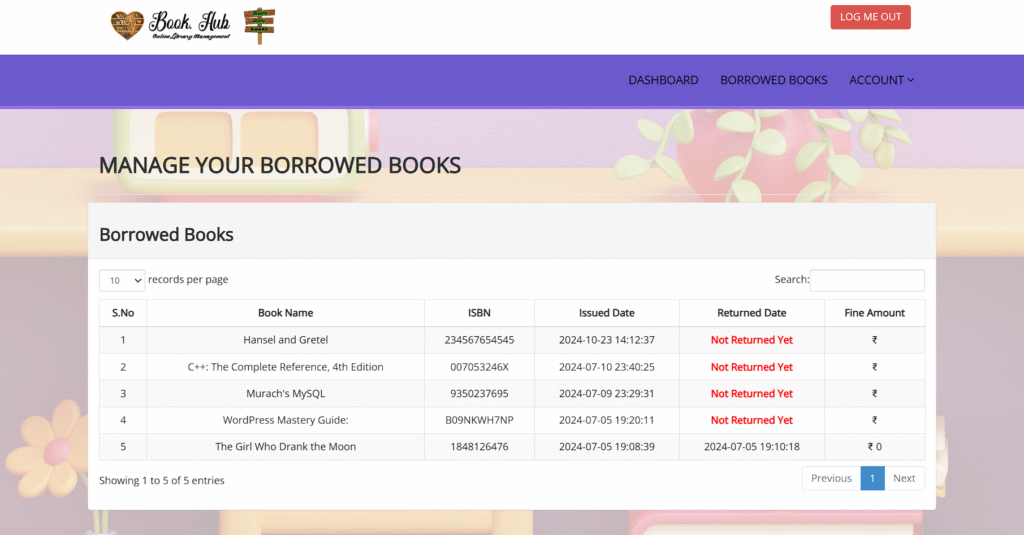Click ISBN 9350237695

click(479, 393)
